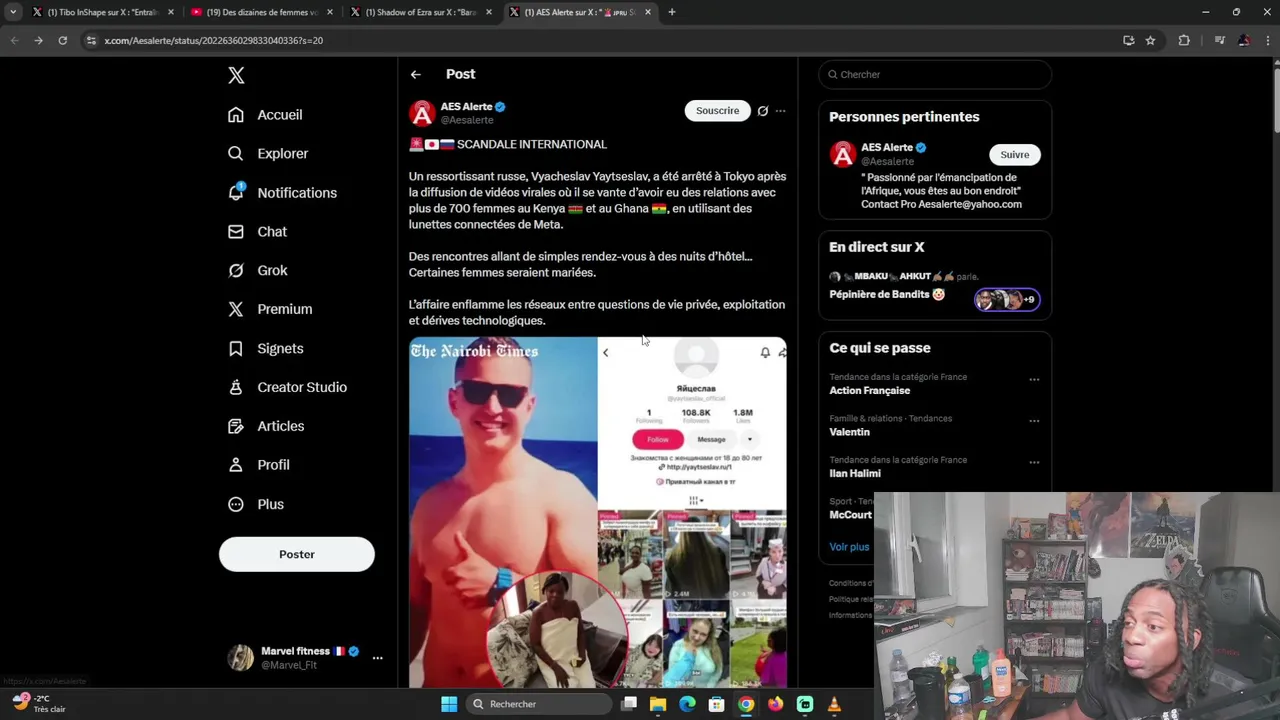
Task: Click the Poster button
Action: [297, 554]
